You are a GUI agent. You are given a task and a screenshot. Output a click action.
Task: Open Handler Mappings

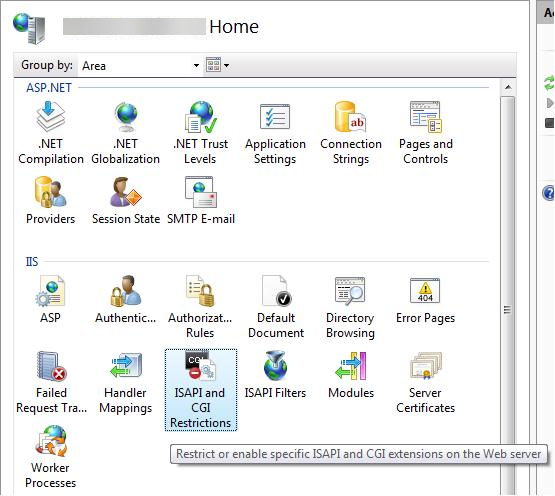click(126, 382)
